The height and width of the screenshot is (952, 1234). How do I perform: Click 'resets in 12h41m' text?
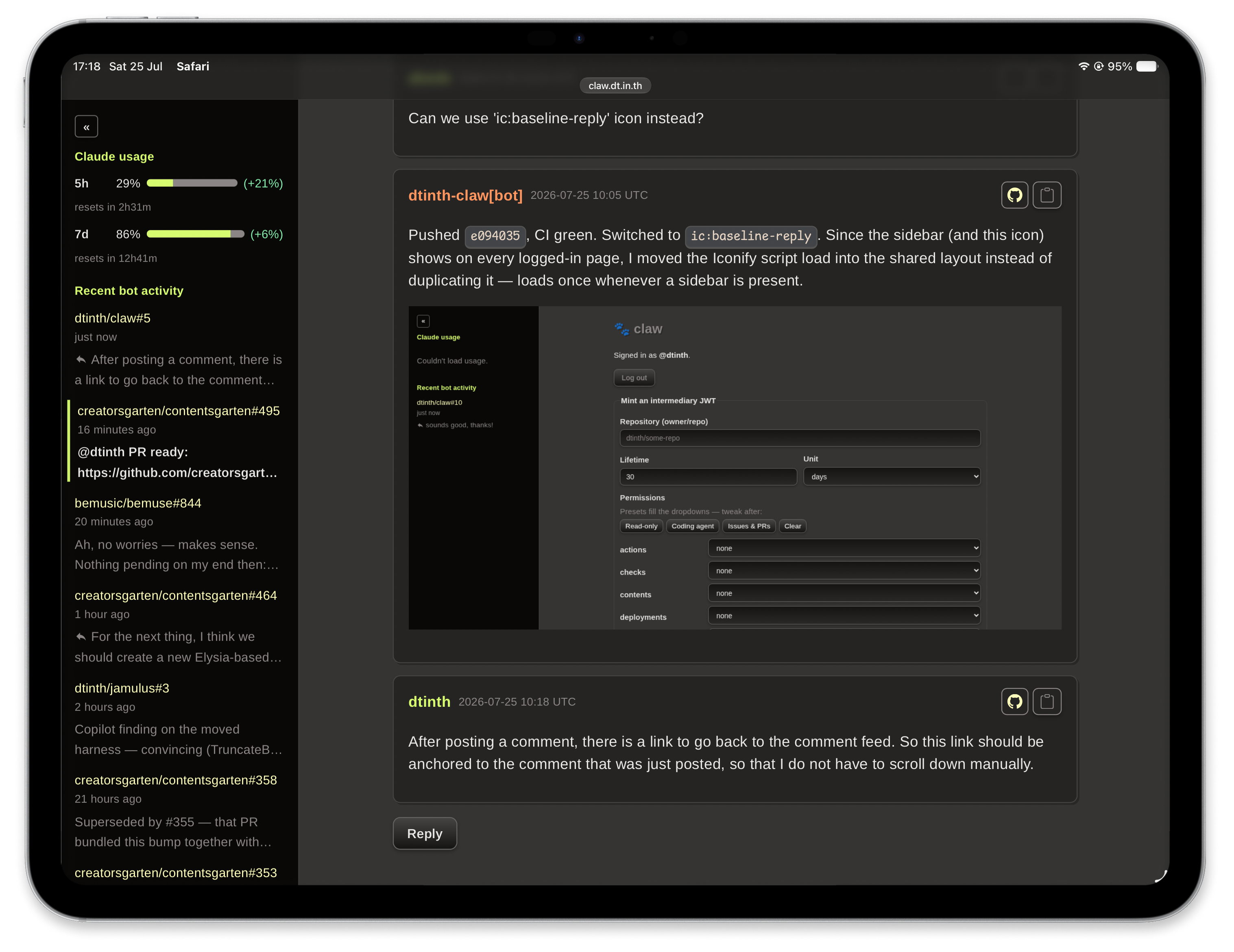(116, 258)
